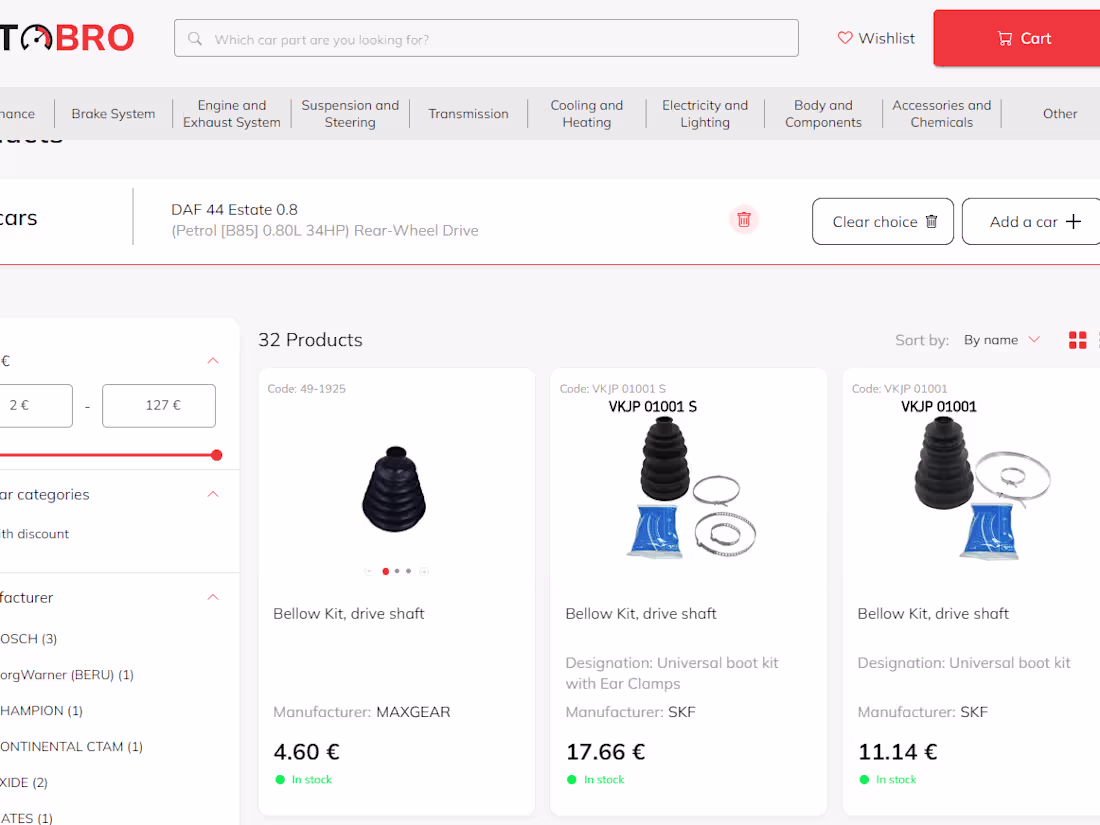Open the Transmission category tab
Screen dimensions: 1100x825
click(x=468, y=113)
